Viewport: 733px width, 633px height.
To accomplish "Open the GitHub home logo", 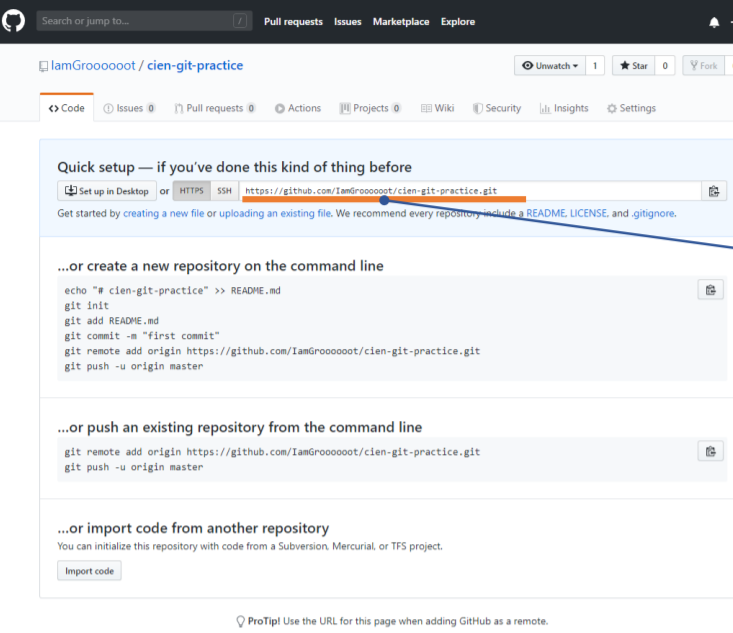I will [x=13, y=21].
